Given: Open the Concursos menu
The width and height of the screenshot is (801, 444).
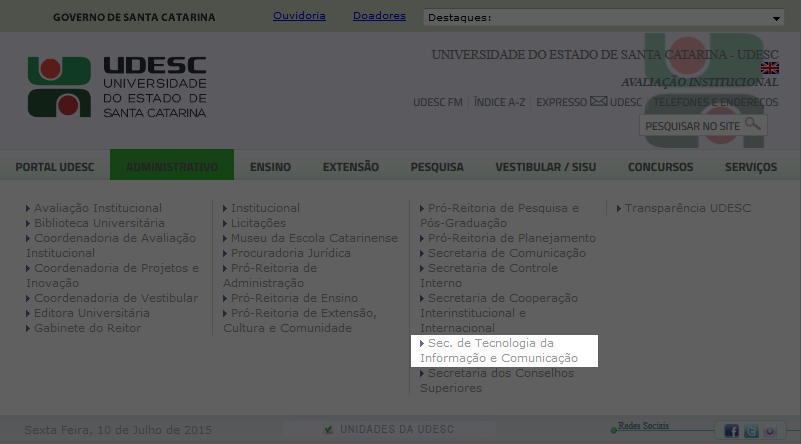Looking at the screenshot, I should point(661,167).
